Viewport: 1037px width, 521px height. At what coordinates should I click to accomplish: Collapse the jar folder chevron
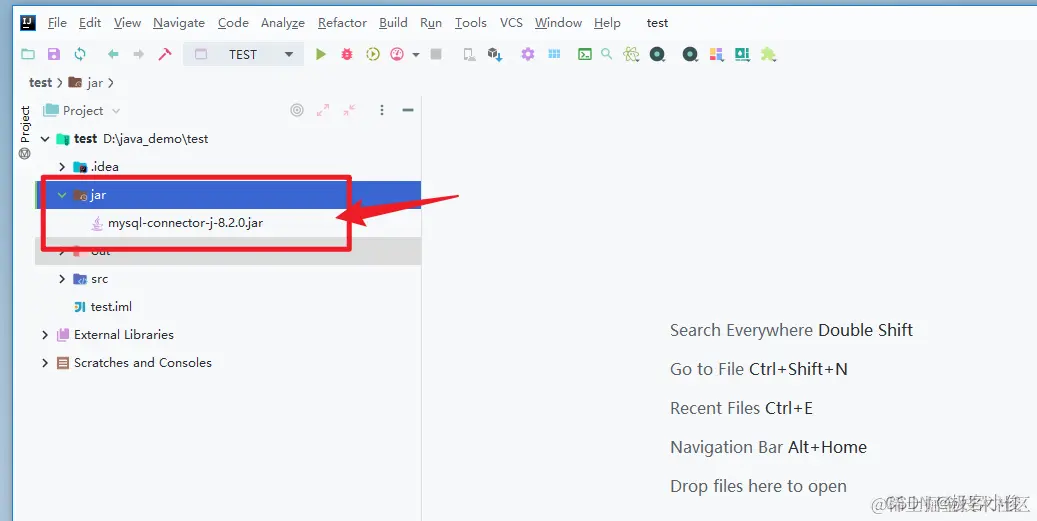pyautogui.click(x=62, y=195)
